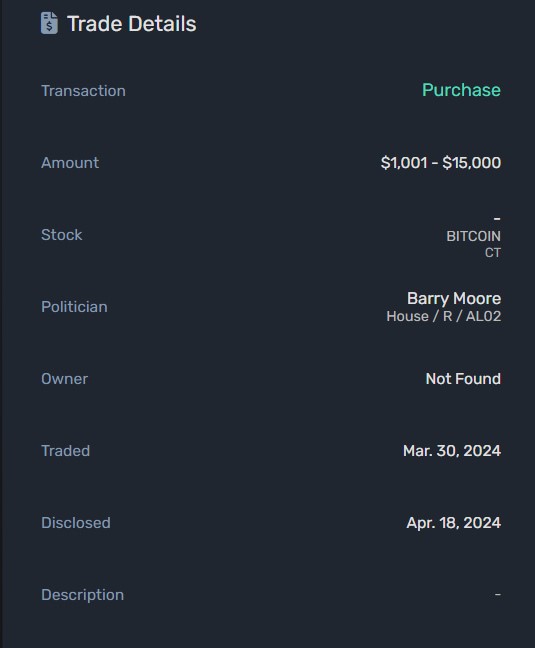Click the Description label
The image size is (535, 648).
click(83, 595)
